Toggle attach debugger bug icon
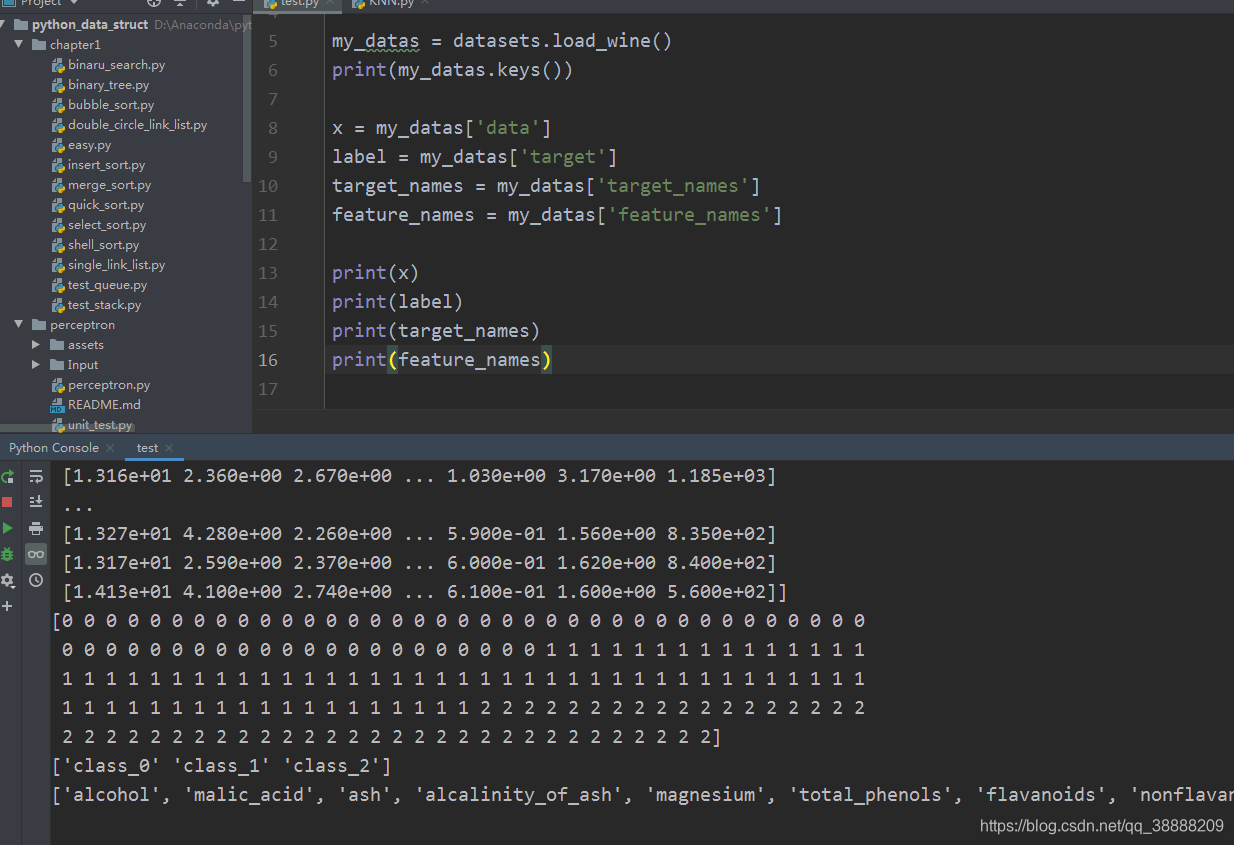 coord(9,554)
